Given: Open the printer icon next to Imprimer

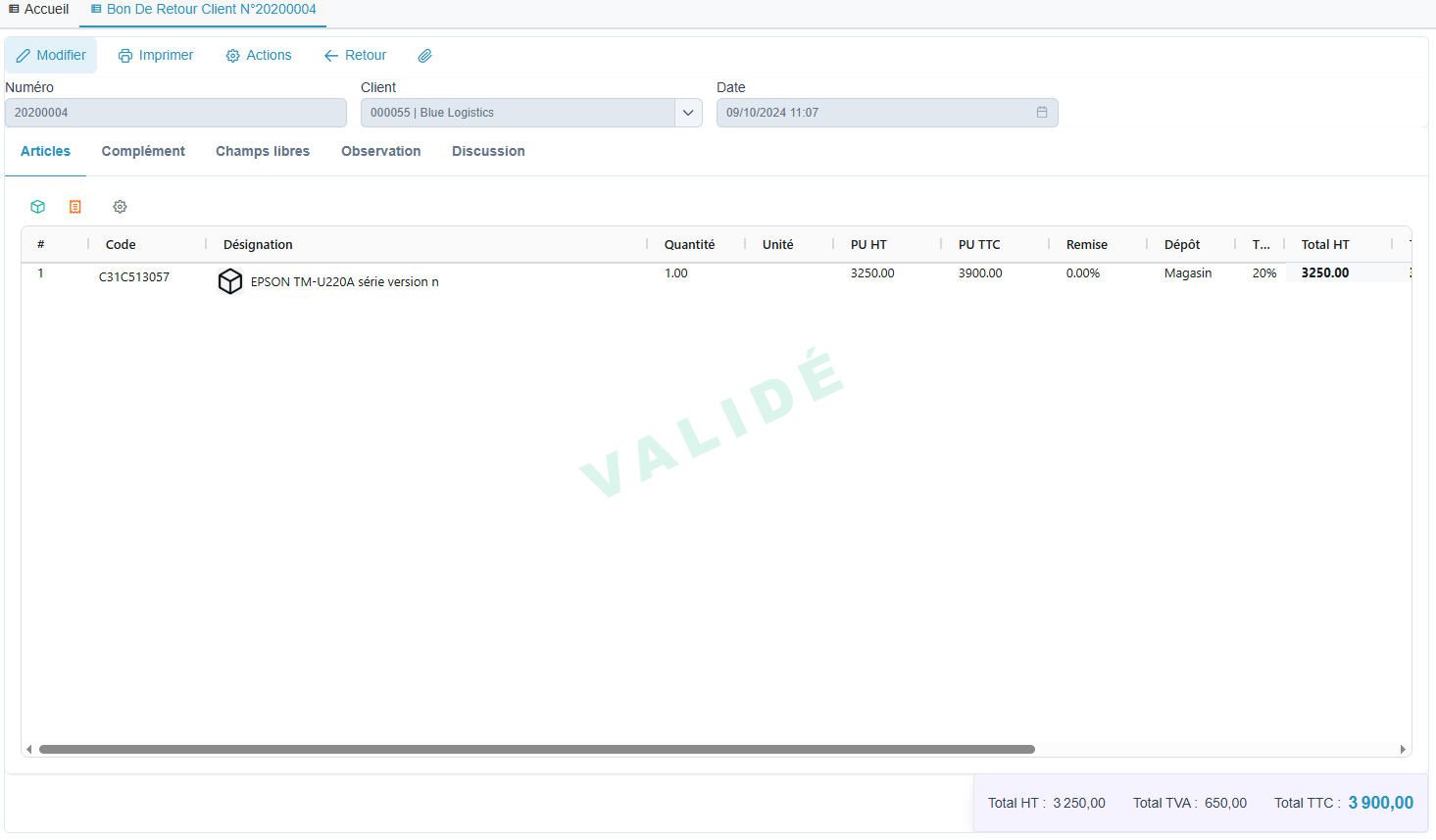Looking at the screenshot, I should click(x=125, y=55).
